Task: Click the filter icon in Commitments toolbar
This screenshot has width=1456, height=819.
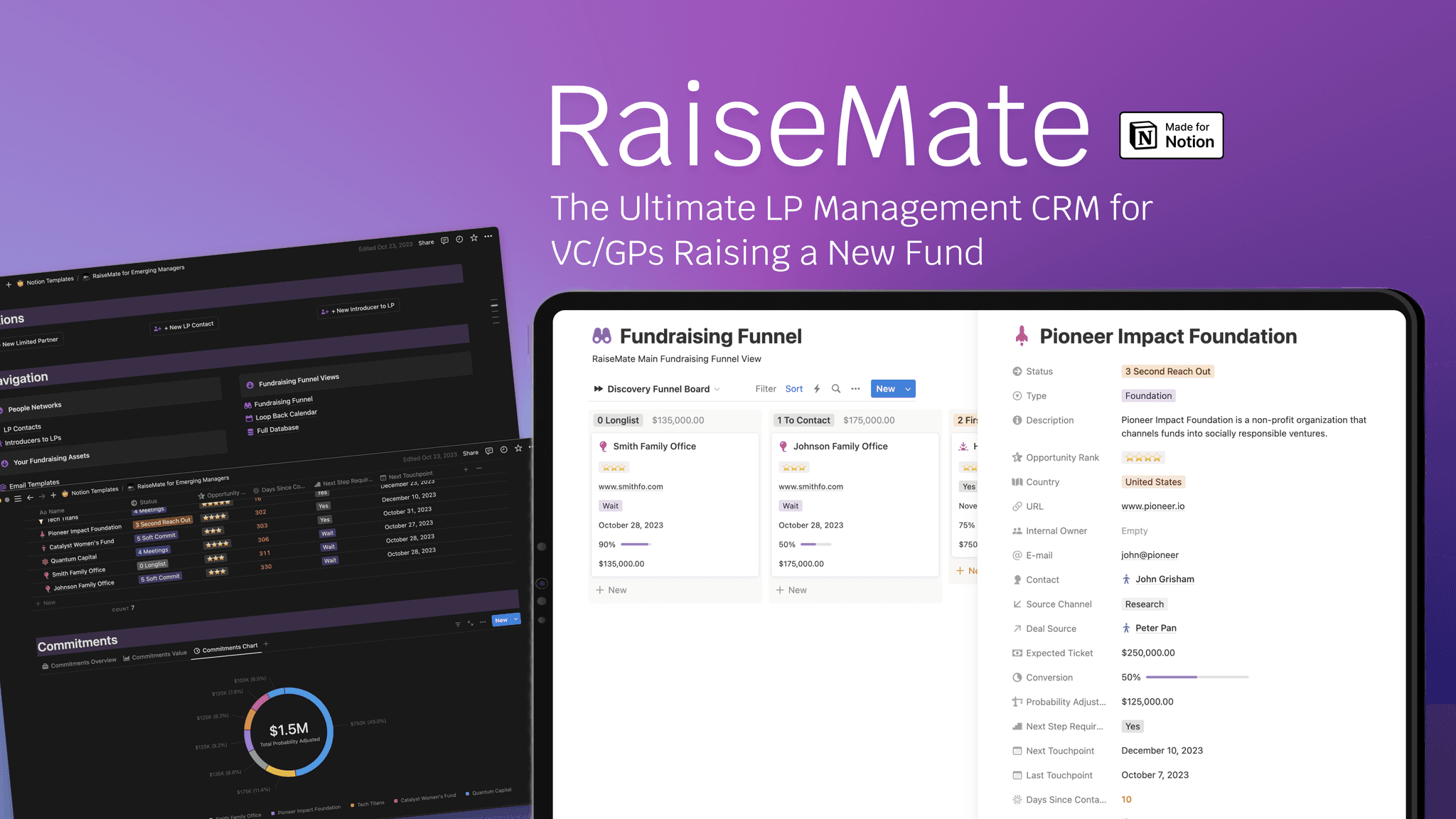Action: [x=458, y=624]
